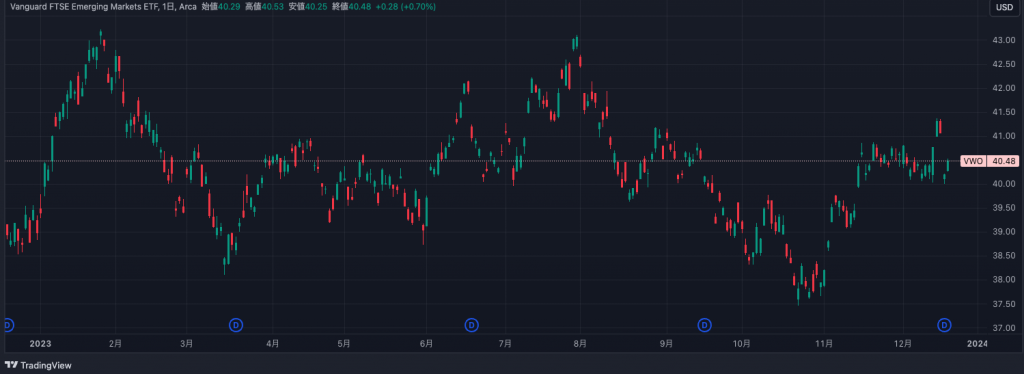Screen dimensions: 1024x374
Task: Click 42.50 on the price axis
Action: 1003,64
